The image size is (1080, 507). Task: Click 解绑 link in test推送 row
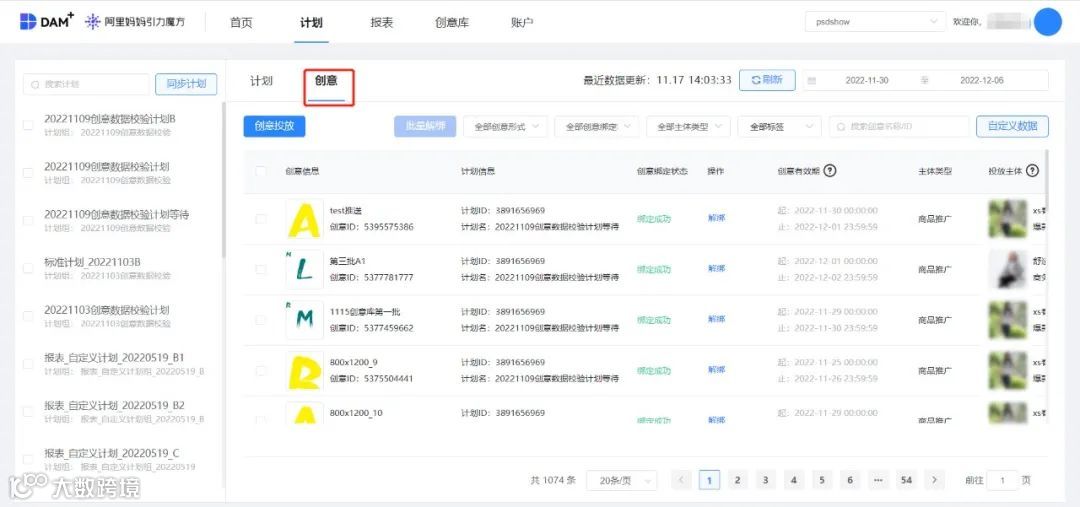point(716,218)
